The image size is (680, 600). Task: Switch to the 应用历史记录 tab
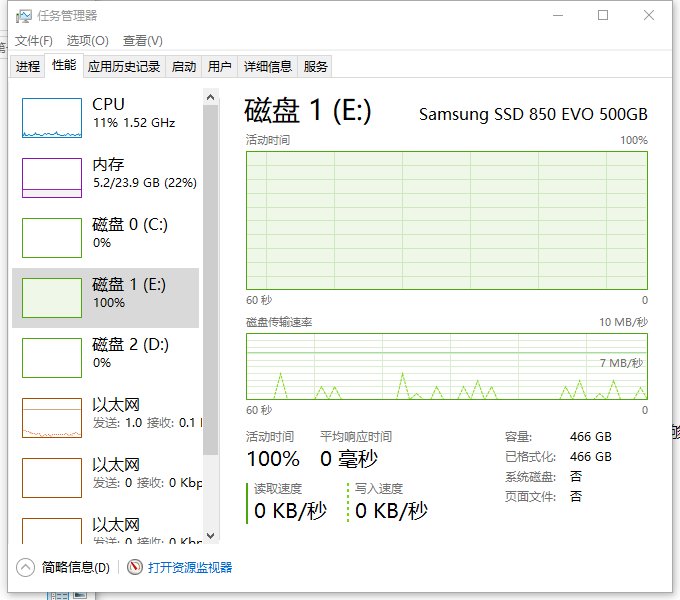click(x=124, y=66)
